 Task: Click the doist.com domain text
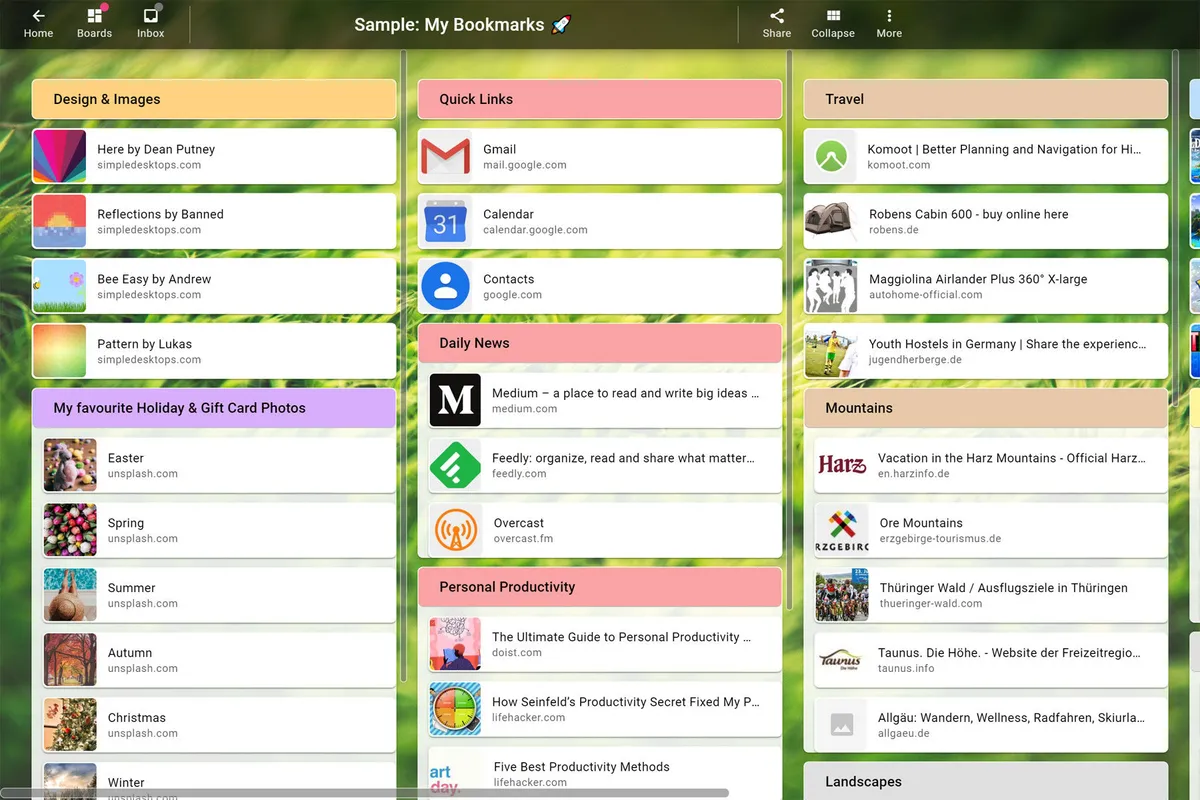517,653
